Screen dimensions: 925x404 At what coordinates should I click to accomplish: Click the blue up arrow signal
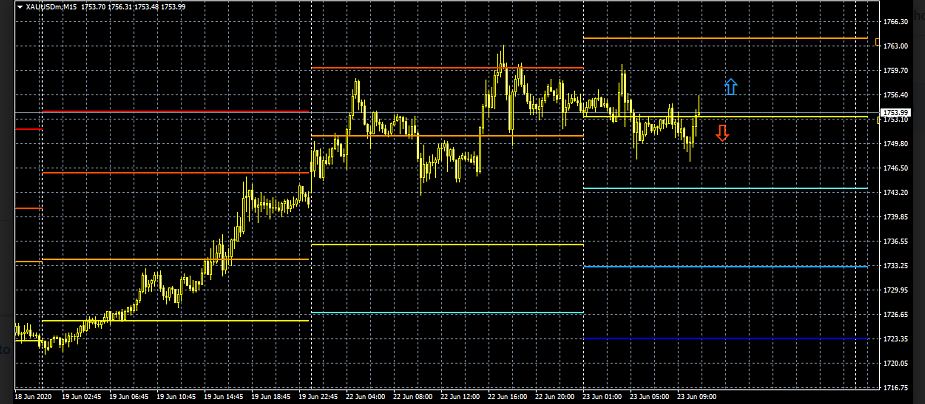731,87
